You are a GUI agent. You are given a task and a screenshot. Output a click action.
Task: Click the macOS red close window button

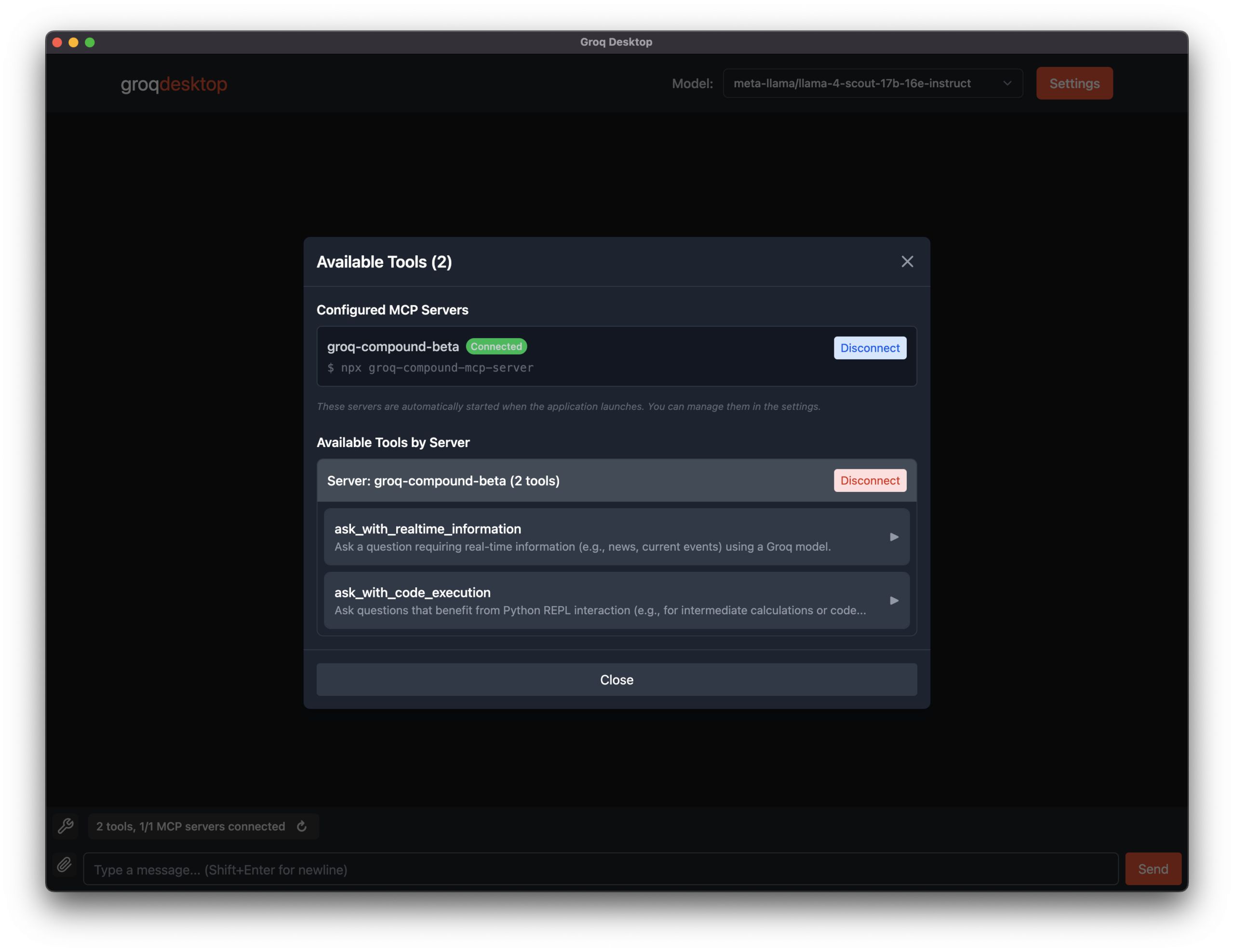57,42
